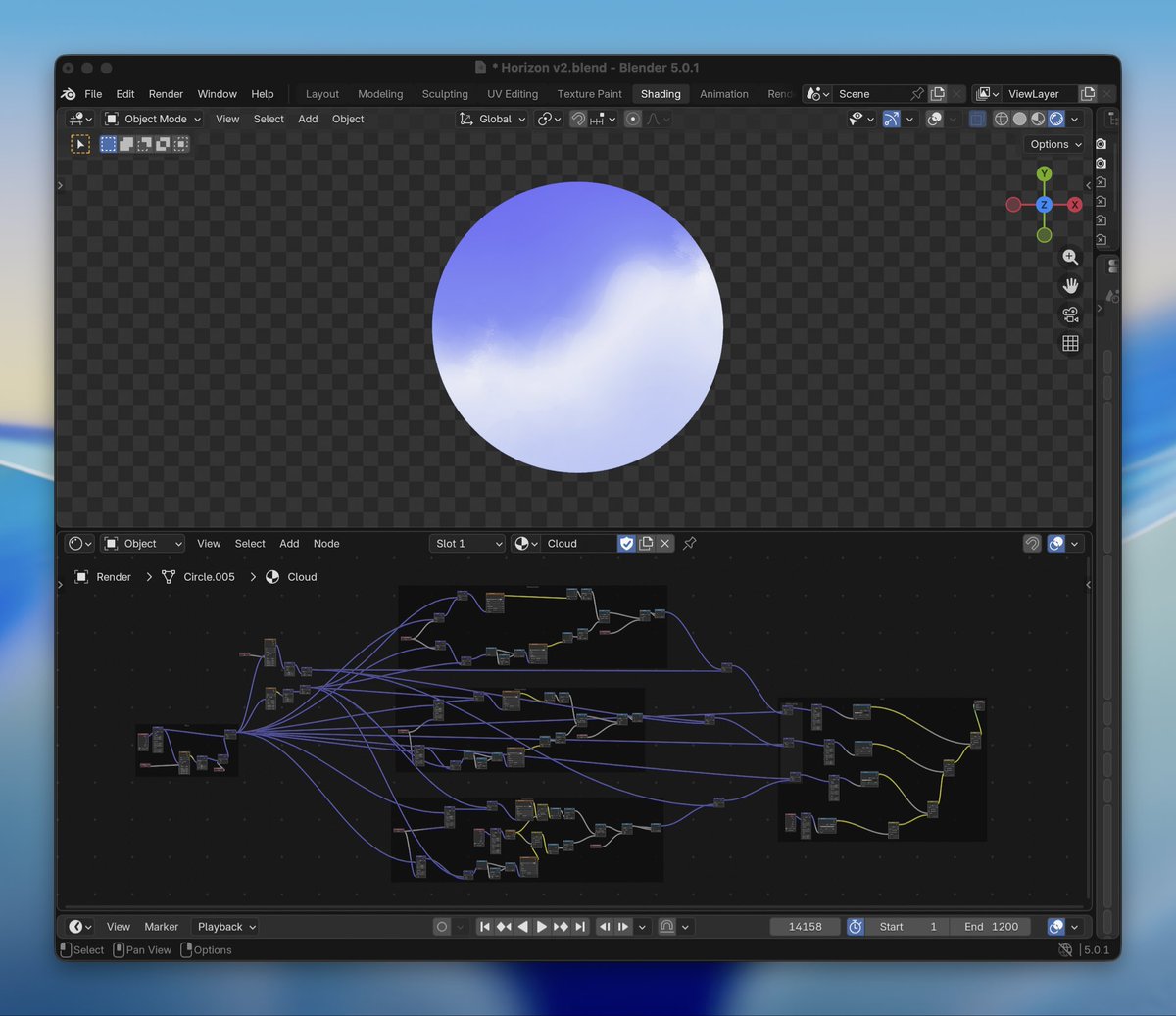The image size is (1176, 1016).
Task: Click Circle.005 in breadcrumb path
Action: click(x=209, y=577)
